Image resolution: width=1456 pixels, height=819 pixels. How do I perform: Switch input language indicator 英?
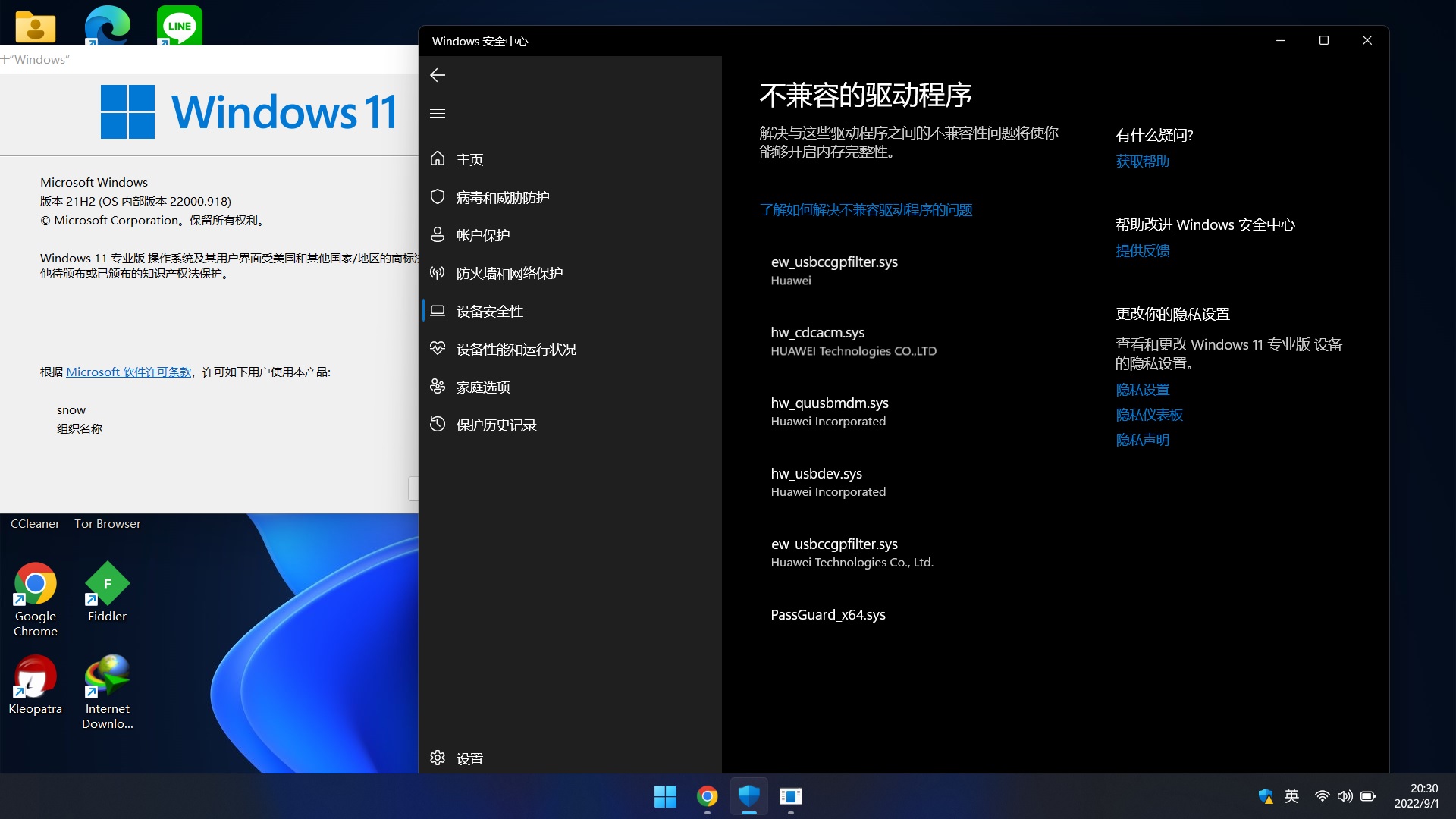point(1292,796)
